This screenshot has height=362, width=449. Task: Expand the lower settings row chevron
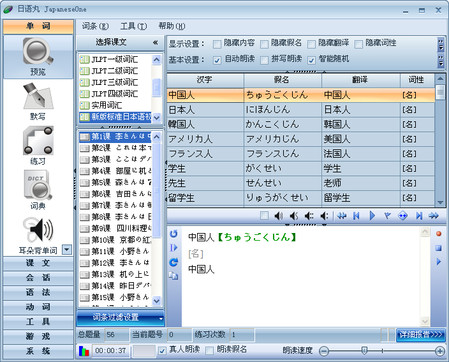[441, 61]
